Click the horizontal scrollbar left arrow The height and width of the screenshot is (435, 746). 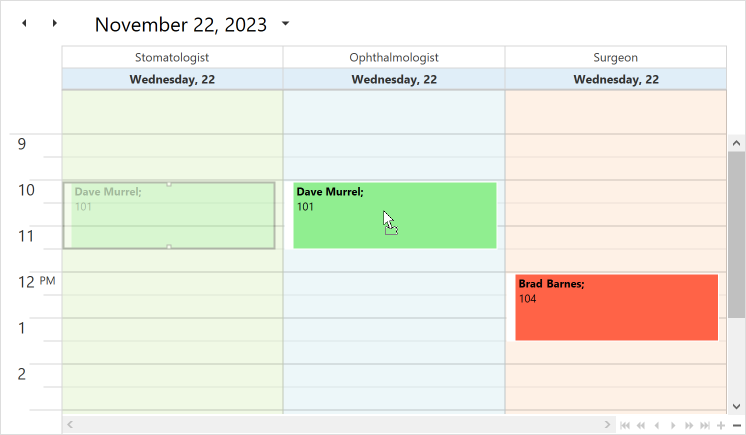[x=70, y=425]
